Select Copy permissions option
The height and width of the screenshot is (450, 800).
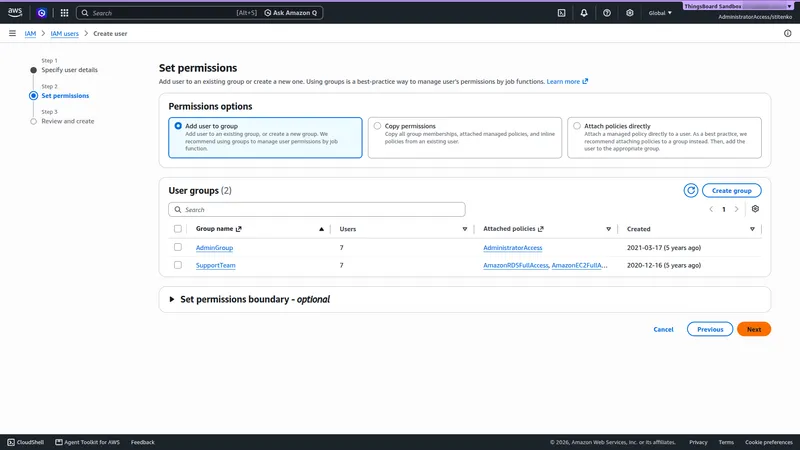465,138
